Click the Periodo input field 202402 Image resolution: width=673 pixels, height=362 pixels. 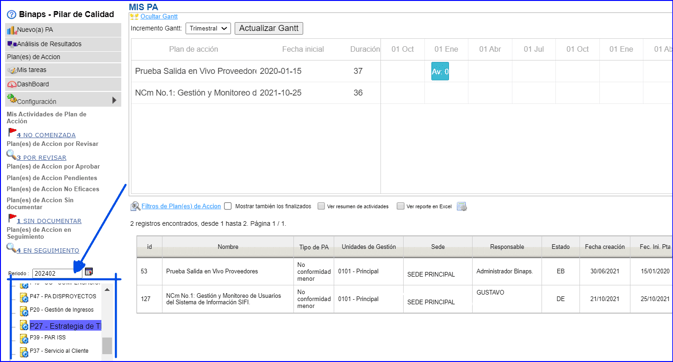pyautogui.click(x=57, y=273)
